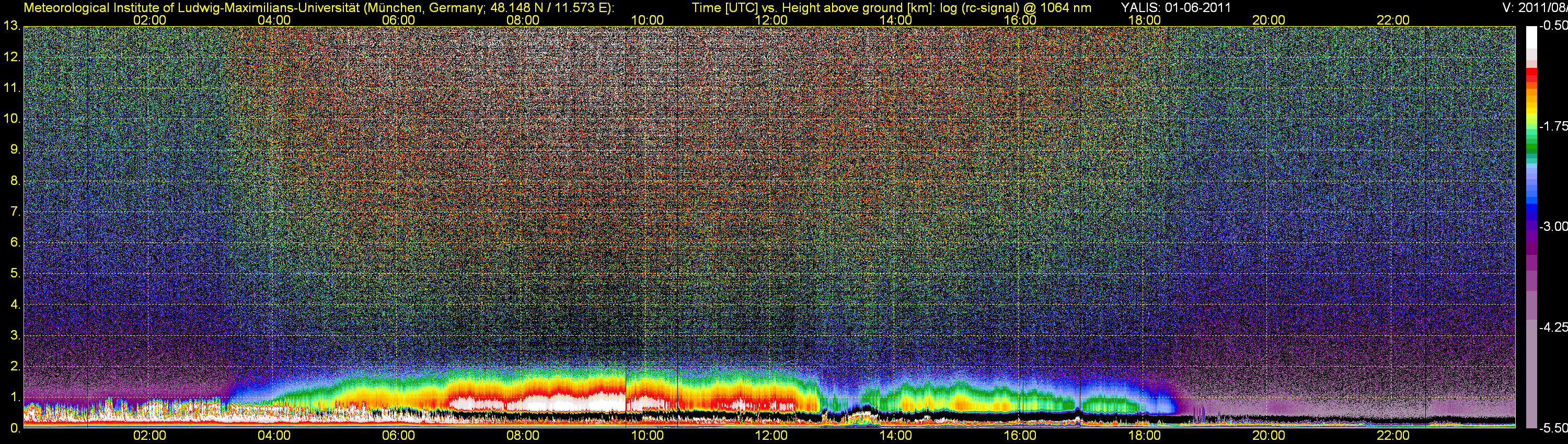Pick the green band of the color scale
The height and width of the screenshot is (444, 1568).
coord(1531,146)
